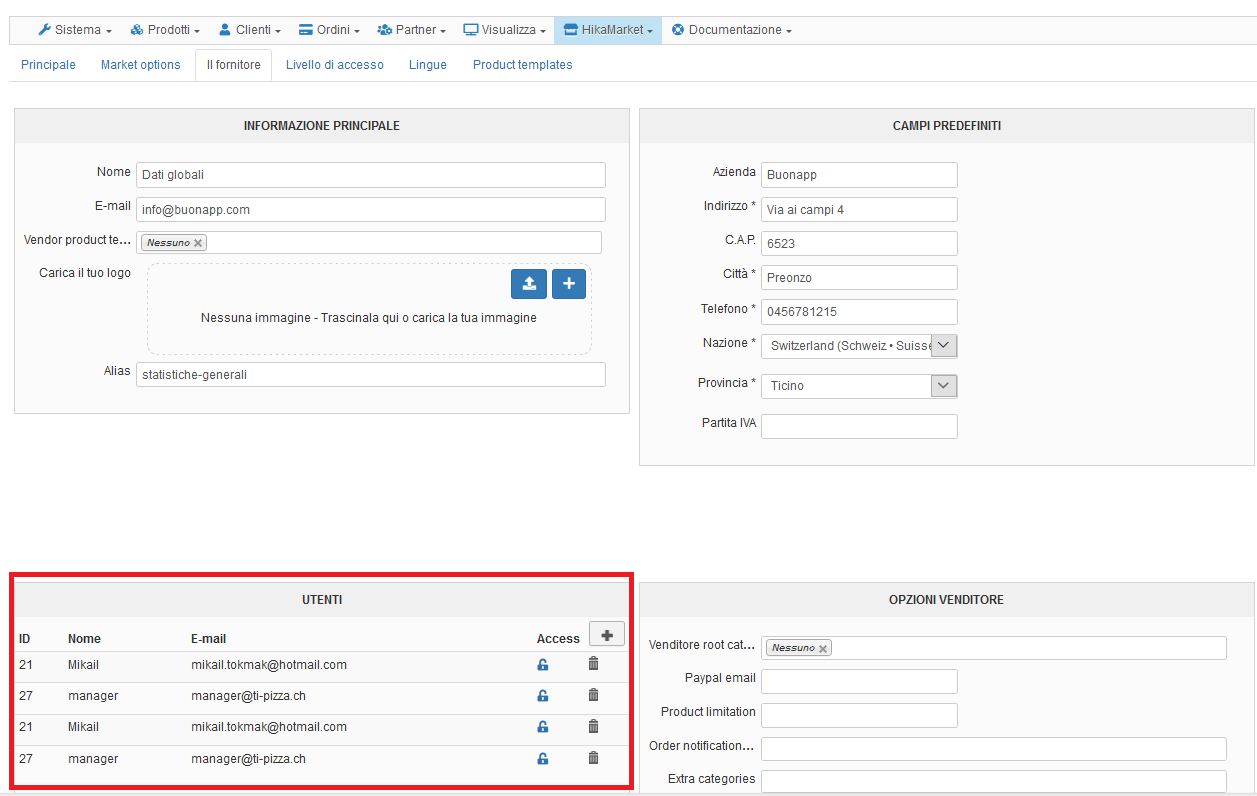Click the Campi Predefiniti panel heading

coord(947,126)
